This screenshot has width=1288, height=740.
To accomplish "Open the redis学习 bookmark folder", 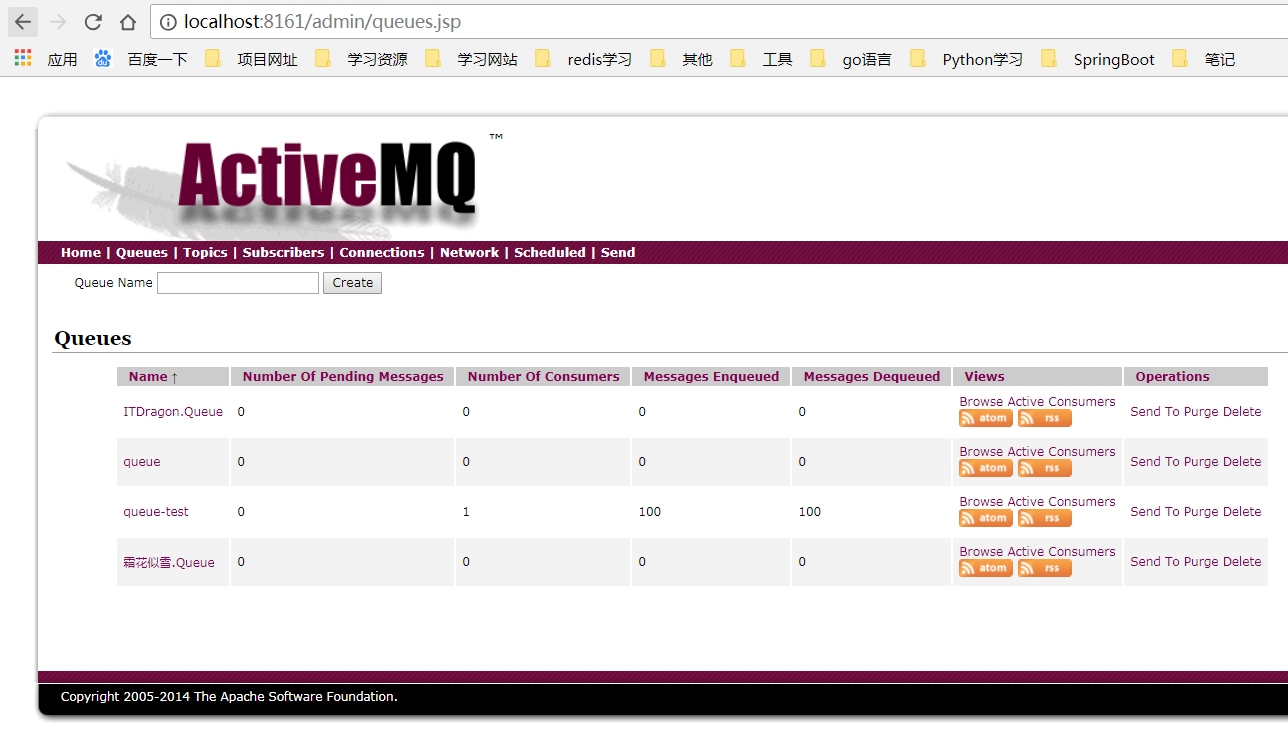I will click(x=583, y=59).
